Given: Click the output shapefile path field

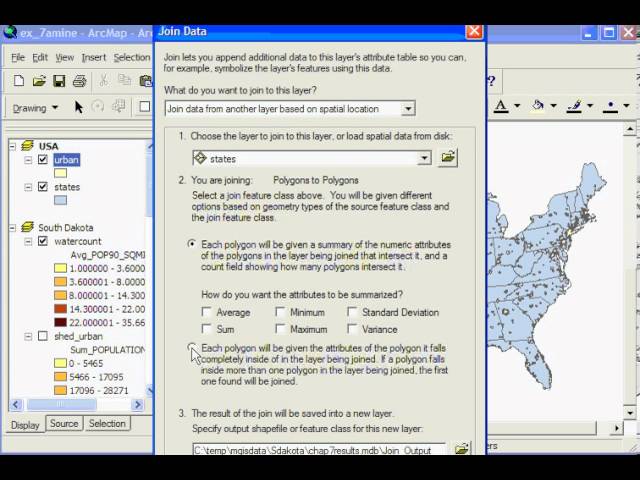Looking at the screenshot, I should pyautogui.click(x=319, y=449).
